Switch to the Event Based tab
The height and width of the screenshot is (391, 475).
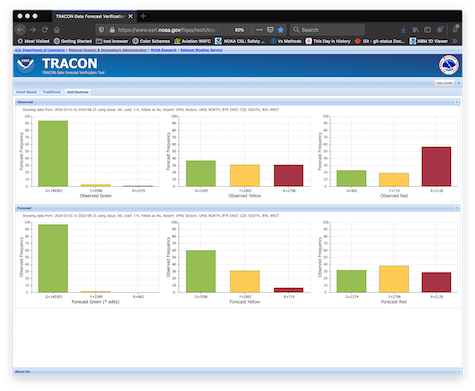[26, 92]
